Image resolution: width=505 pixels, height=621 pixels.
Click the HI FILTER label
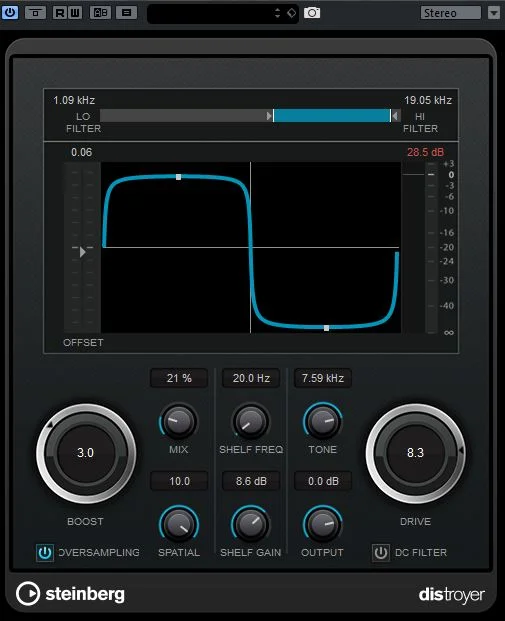click(420, 122)
